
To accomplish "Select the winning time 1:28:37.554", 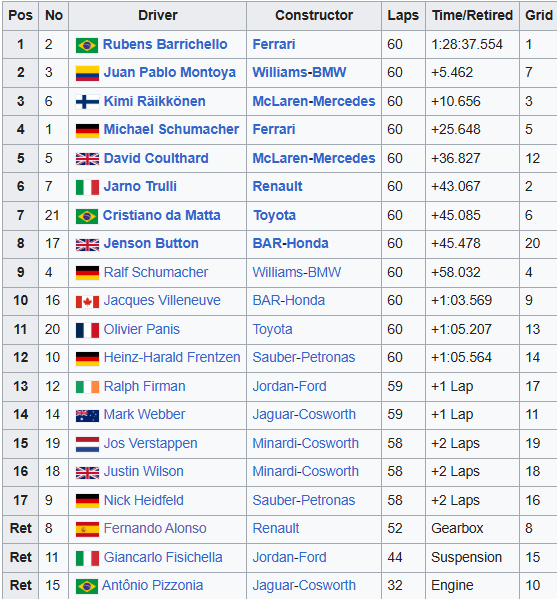I will (x=467, y=44).
